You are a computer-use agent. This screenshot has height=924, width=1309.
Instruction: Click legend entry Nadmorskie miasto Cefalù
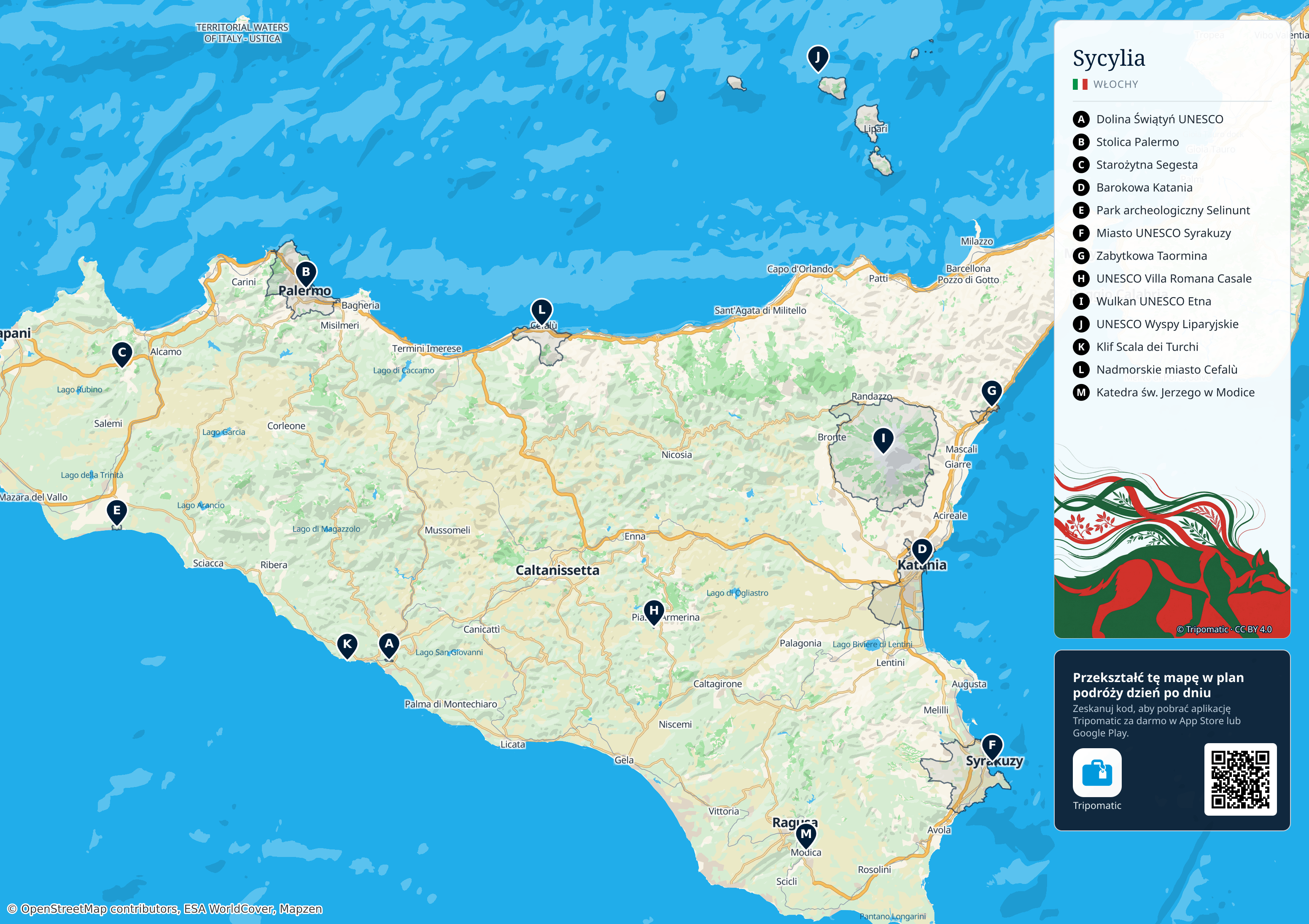[1167, 369]
